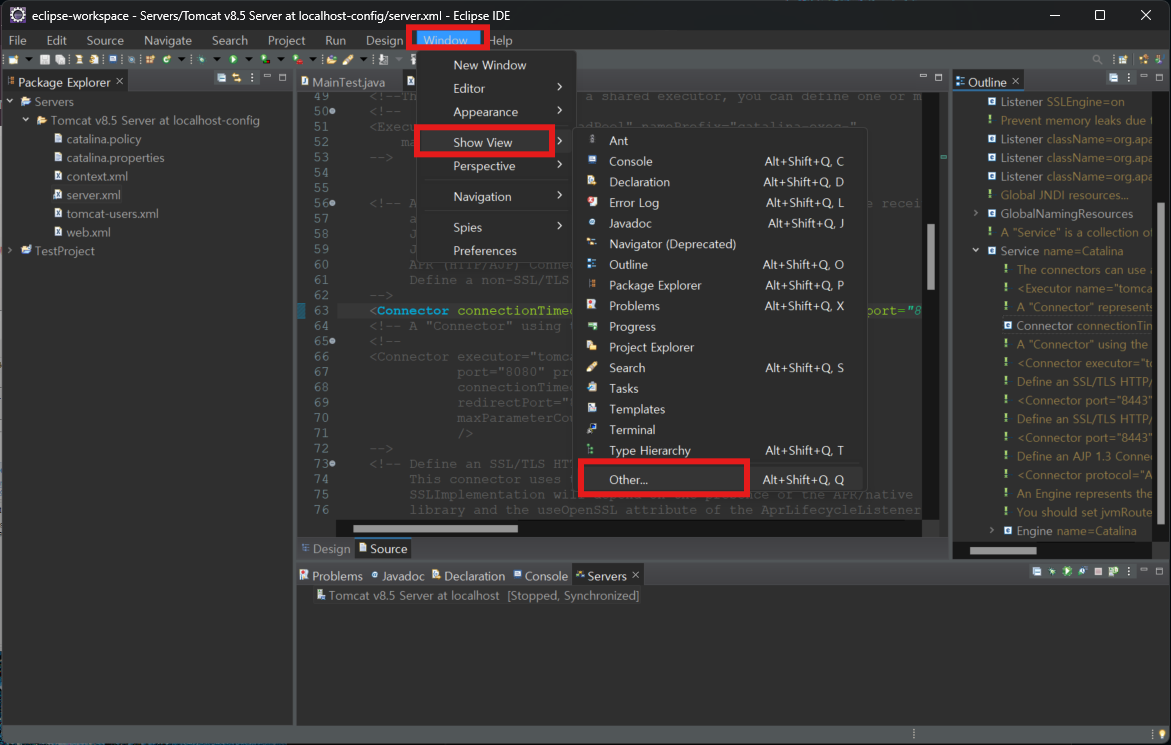Close the Package Explorer tab
Image resolution: width=1171 pixels, height=745 pixels.
119,81
